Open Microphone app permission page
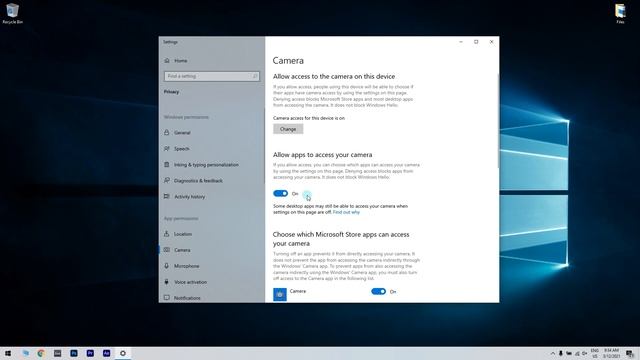640x360 pixels. (x=187, y=266)
